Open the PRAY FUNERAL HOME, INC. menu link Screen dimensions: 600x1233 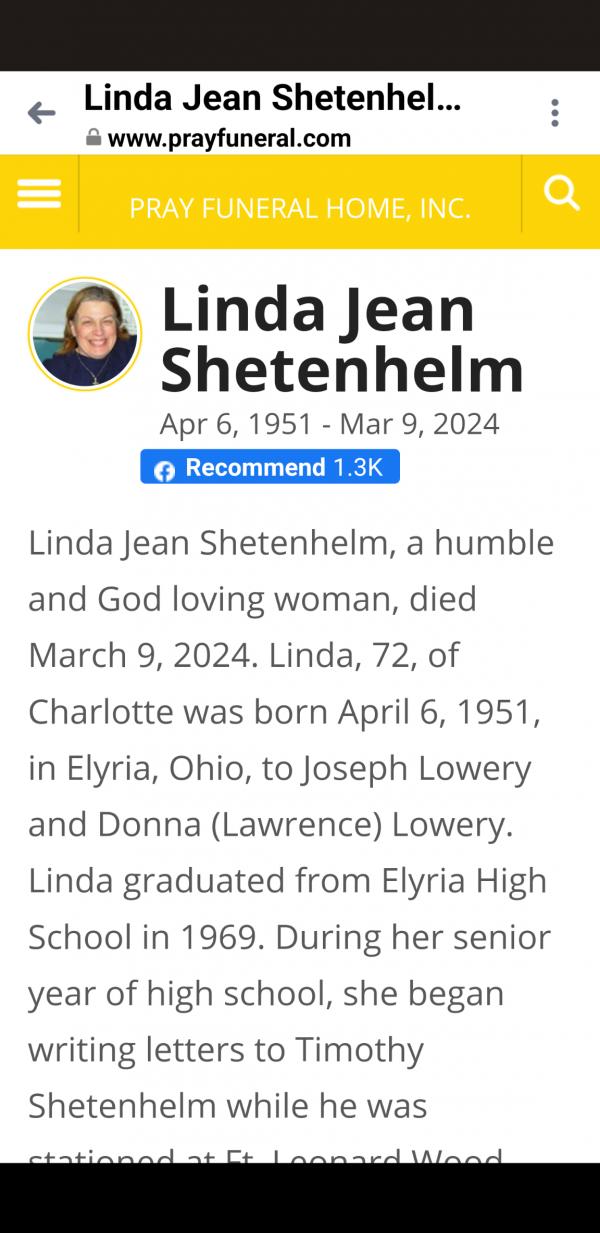[300, 208]
